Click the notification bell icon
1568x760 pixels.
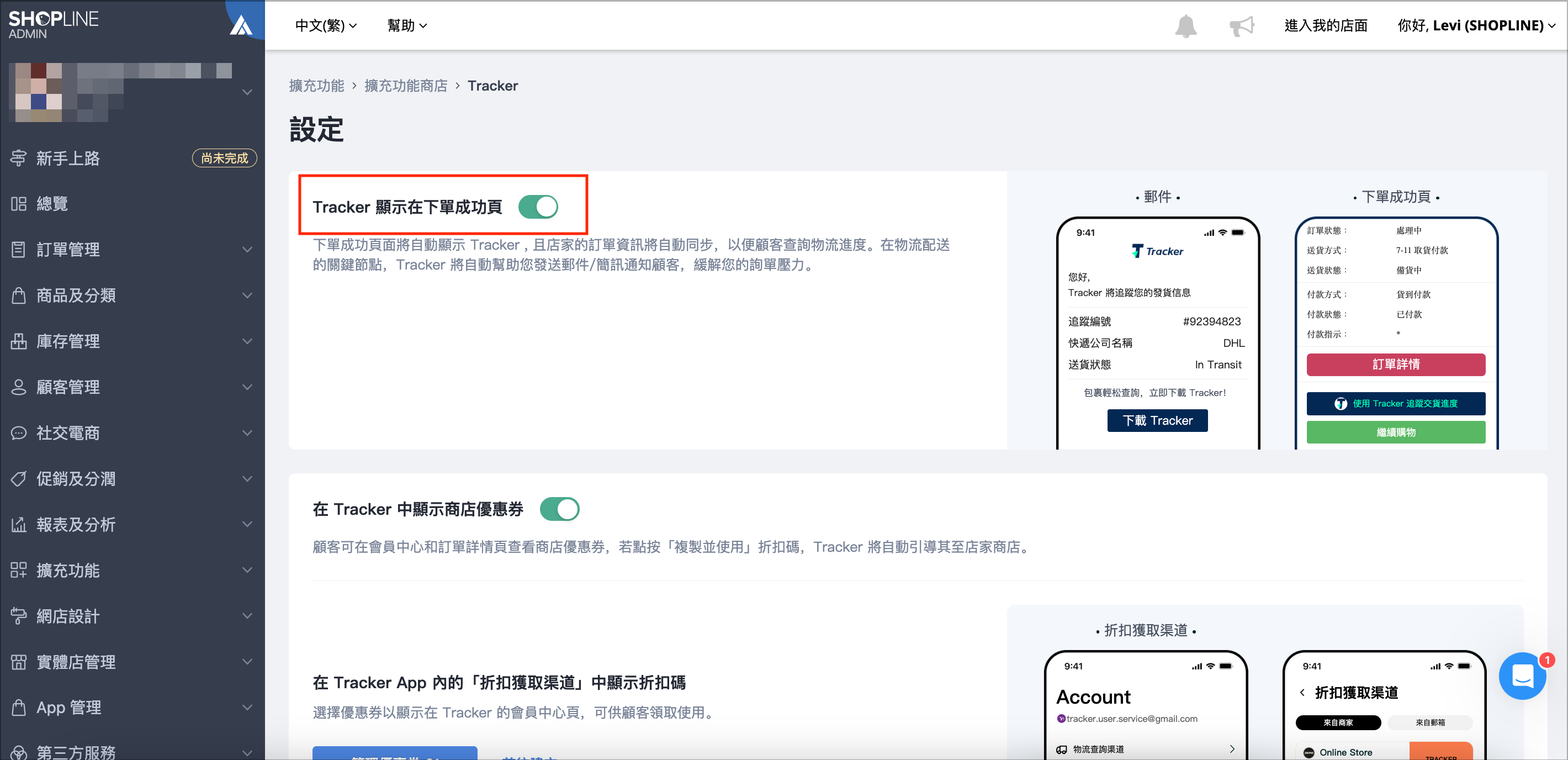click(x=1185, y=26)
